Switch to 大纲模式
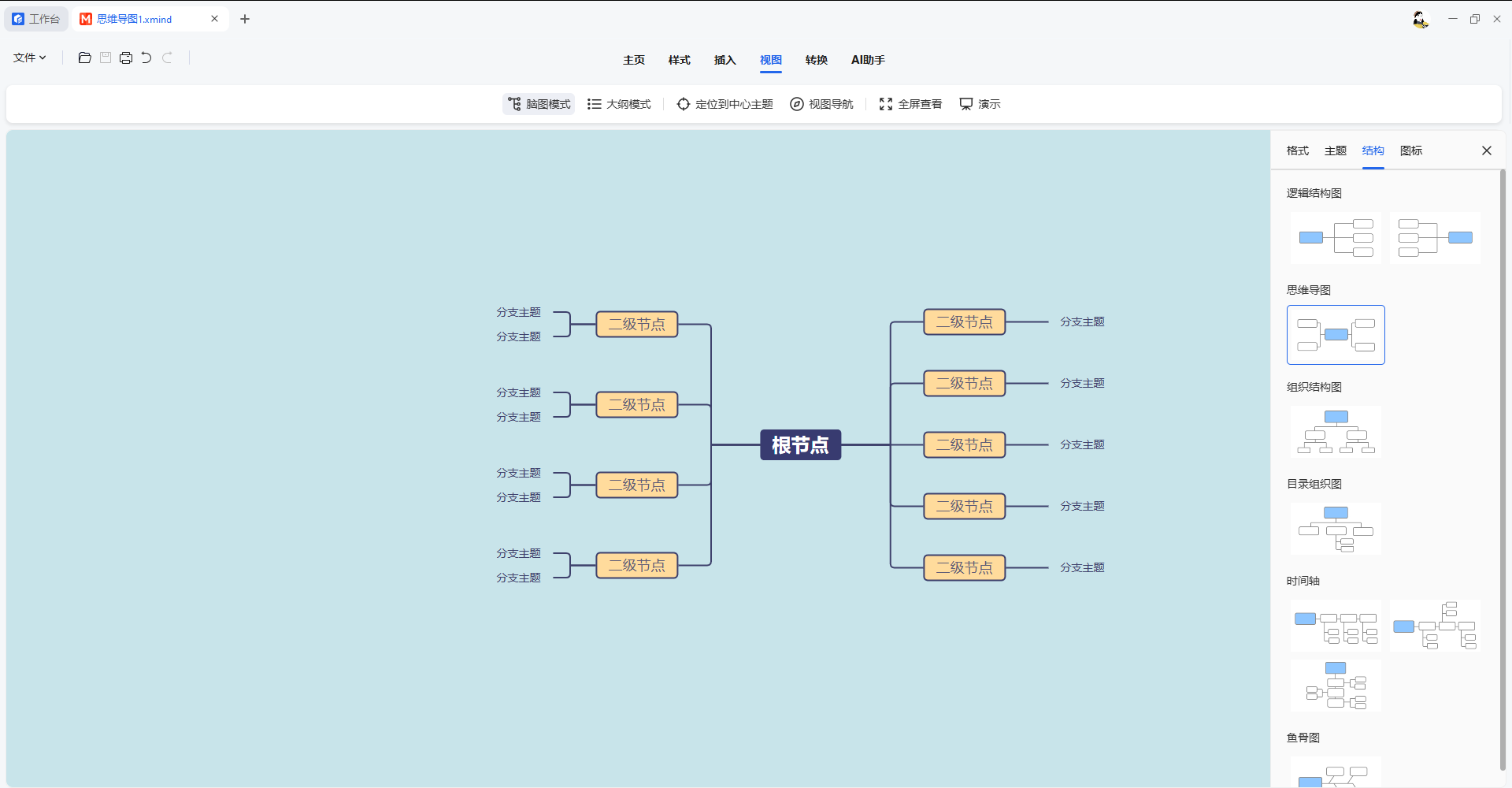This screenshot has width=1512, height=788. [620, 104]
